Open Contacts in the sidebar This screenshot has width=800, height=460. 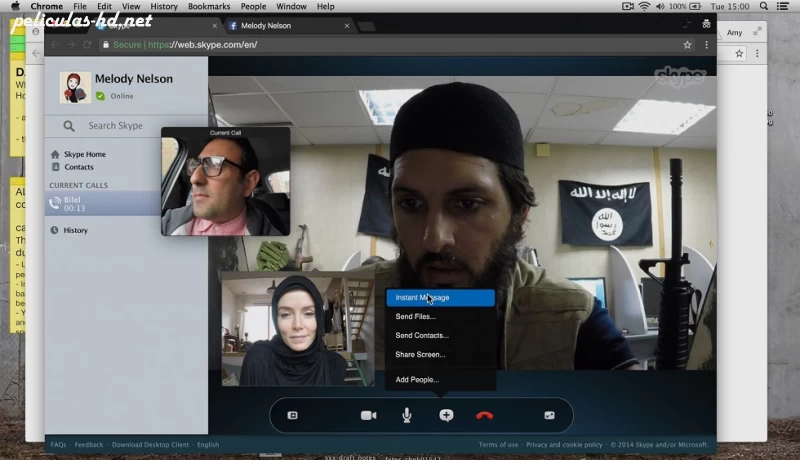pos(78,167)
